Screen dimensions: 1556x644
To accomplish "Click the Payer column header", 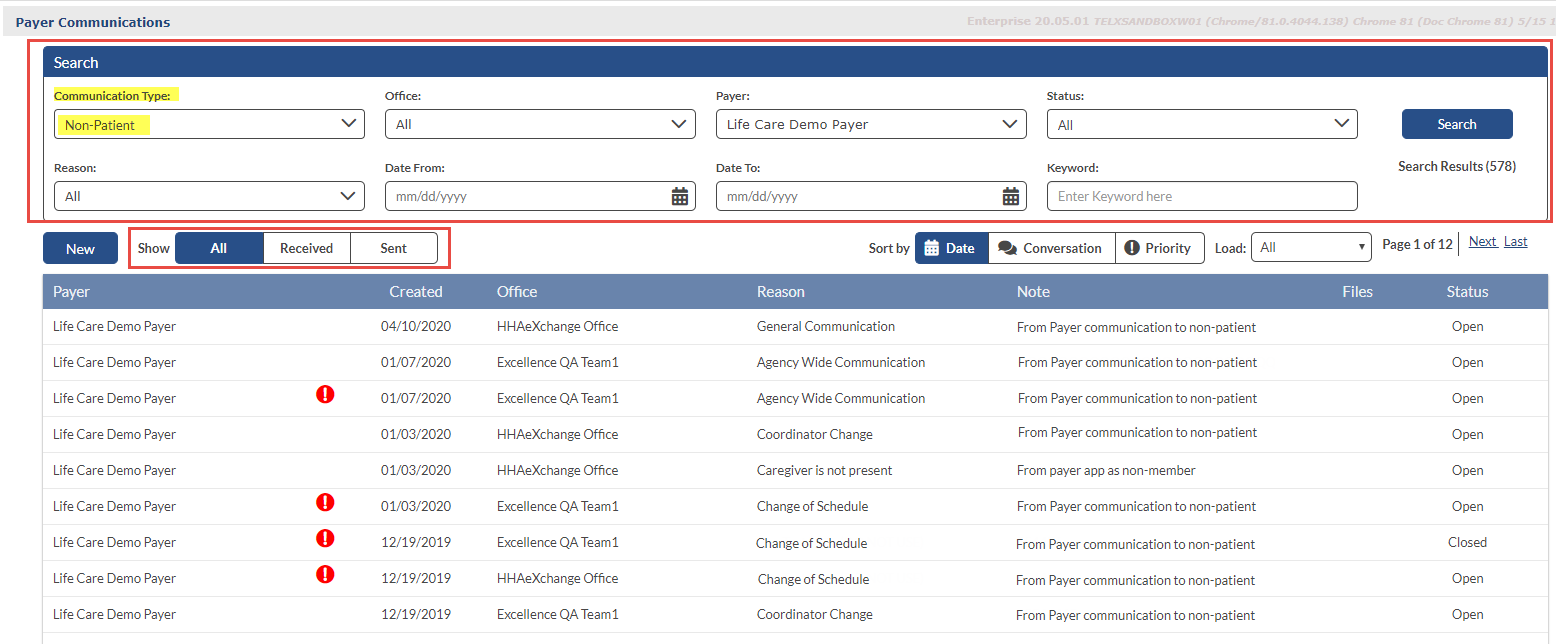I will point(72,292).
